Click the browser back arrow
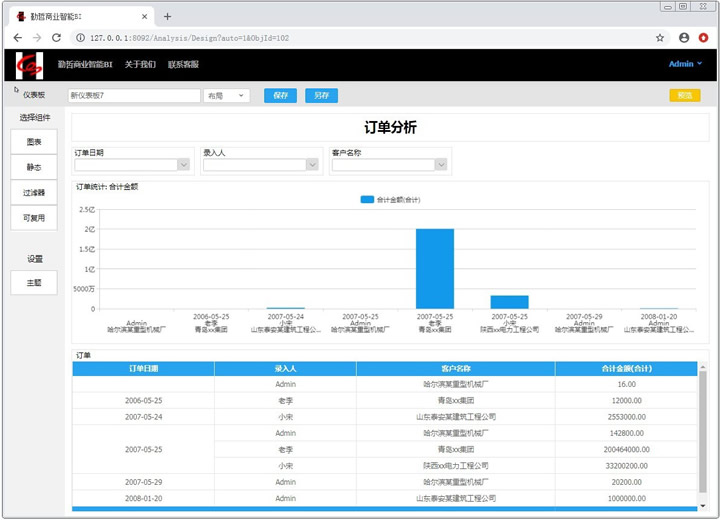 click(17, 37)
